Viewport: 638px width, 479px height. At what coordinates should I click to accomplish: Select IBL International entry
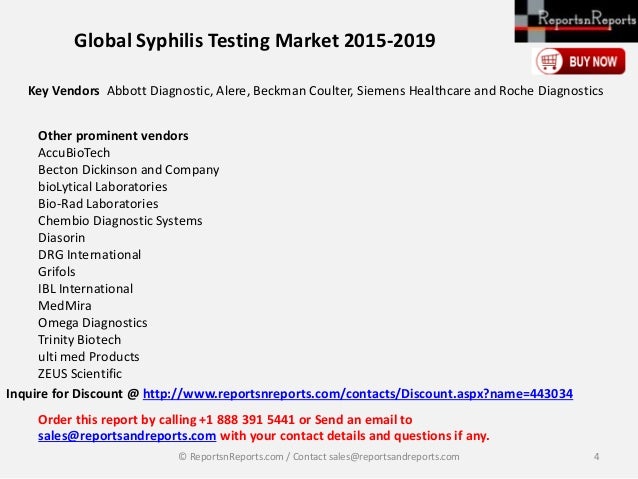[x=85, y=289]
